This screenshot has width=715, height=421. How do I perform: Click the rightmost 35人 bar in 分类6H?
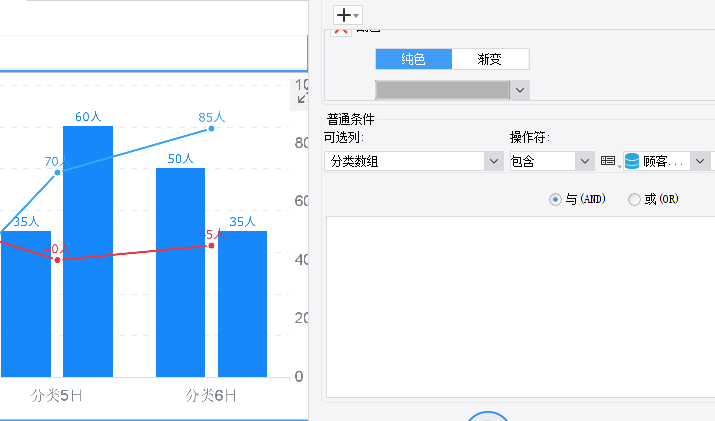pyautogui.click(x=243, y=304)
